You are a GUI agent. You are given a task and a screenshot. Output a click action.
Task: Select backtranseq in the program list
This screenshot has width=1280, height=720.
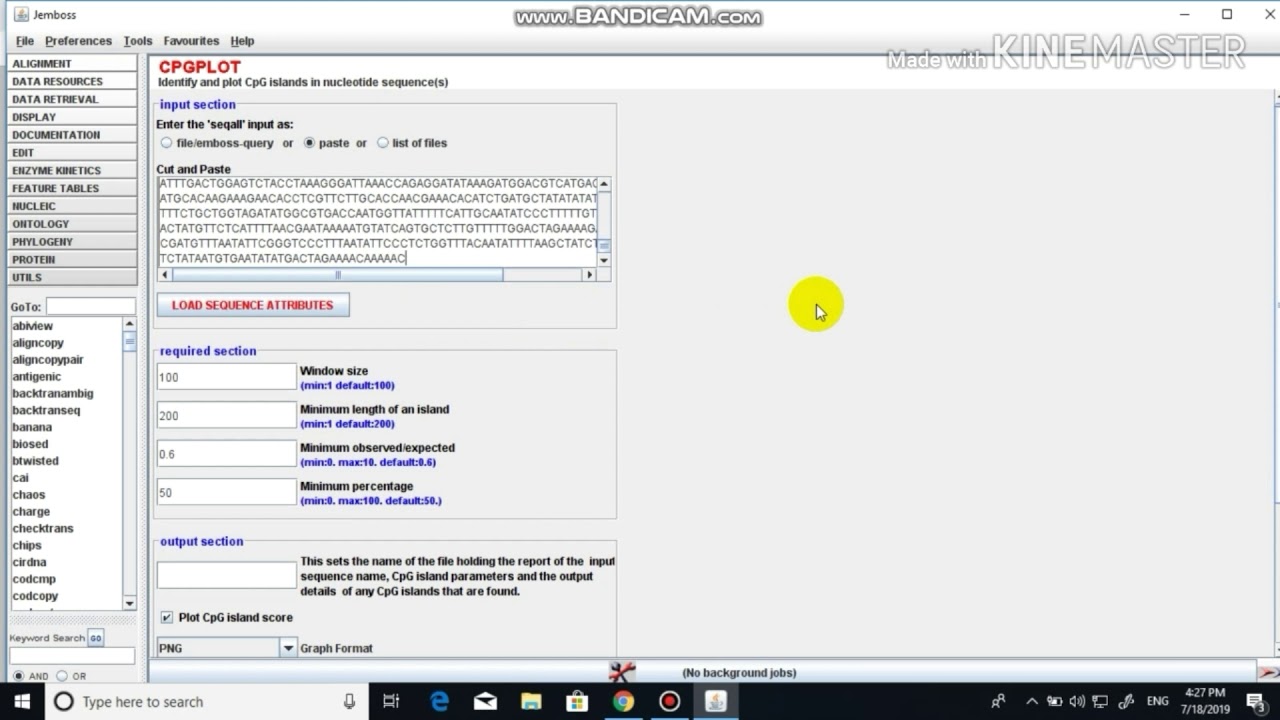(x=46, y=410)
